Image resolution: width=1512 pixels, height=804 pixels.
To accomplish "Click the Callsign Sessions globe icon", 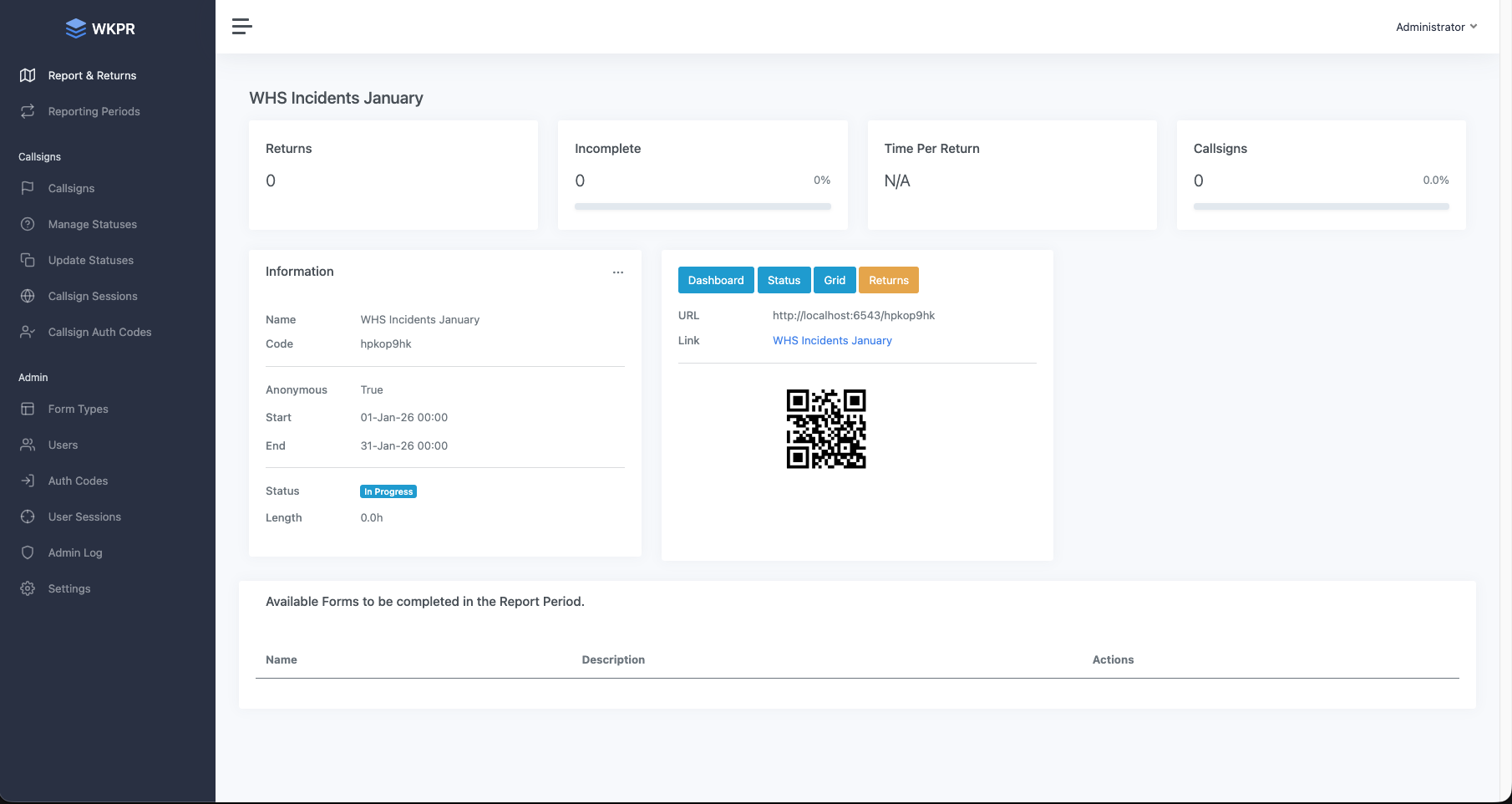I will click(x=28, y=296).
